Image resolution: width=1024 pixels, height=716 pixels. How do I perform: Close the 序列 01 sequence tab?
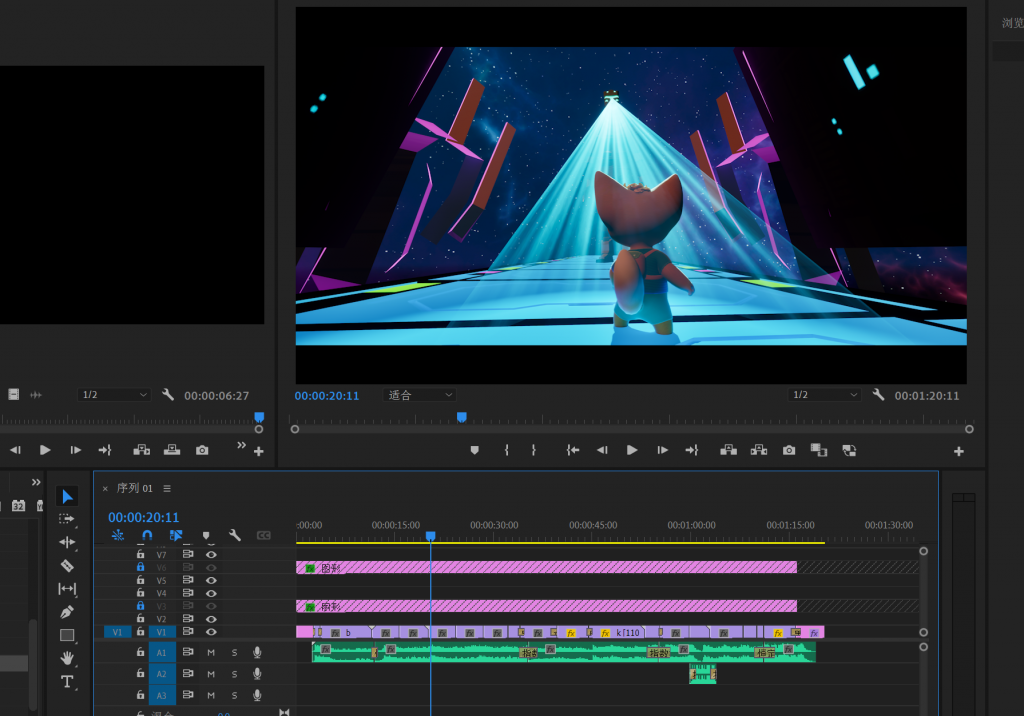coord(105,488)
